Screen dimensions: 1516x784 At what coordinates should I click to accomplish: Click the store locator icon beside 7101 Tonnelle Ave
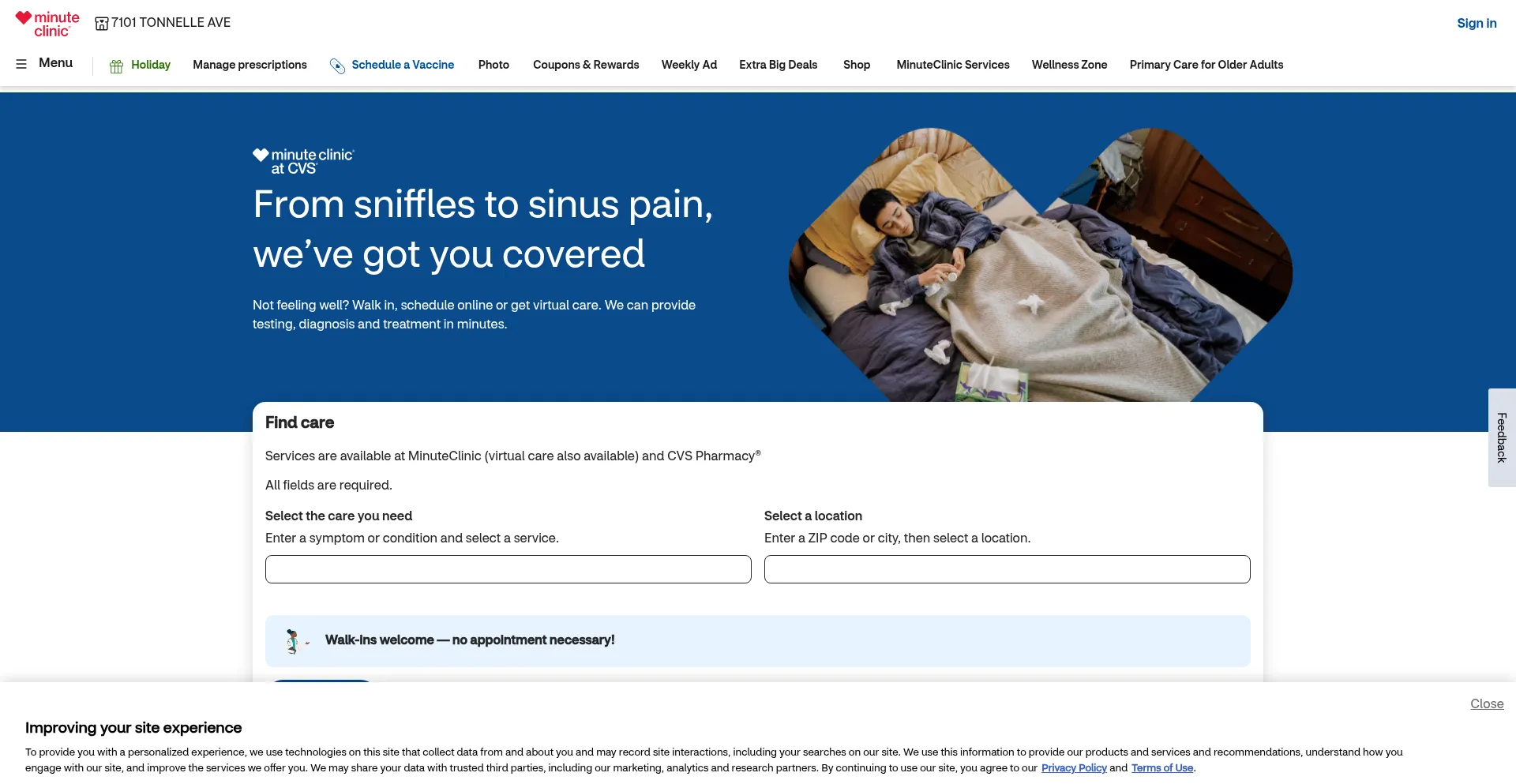(102, 24)
